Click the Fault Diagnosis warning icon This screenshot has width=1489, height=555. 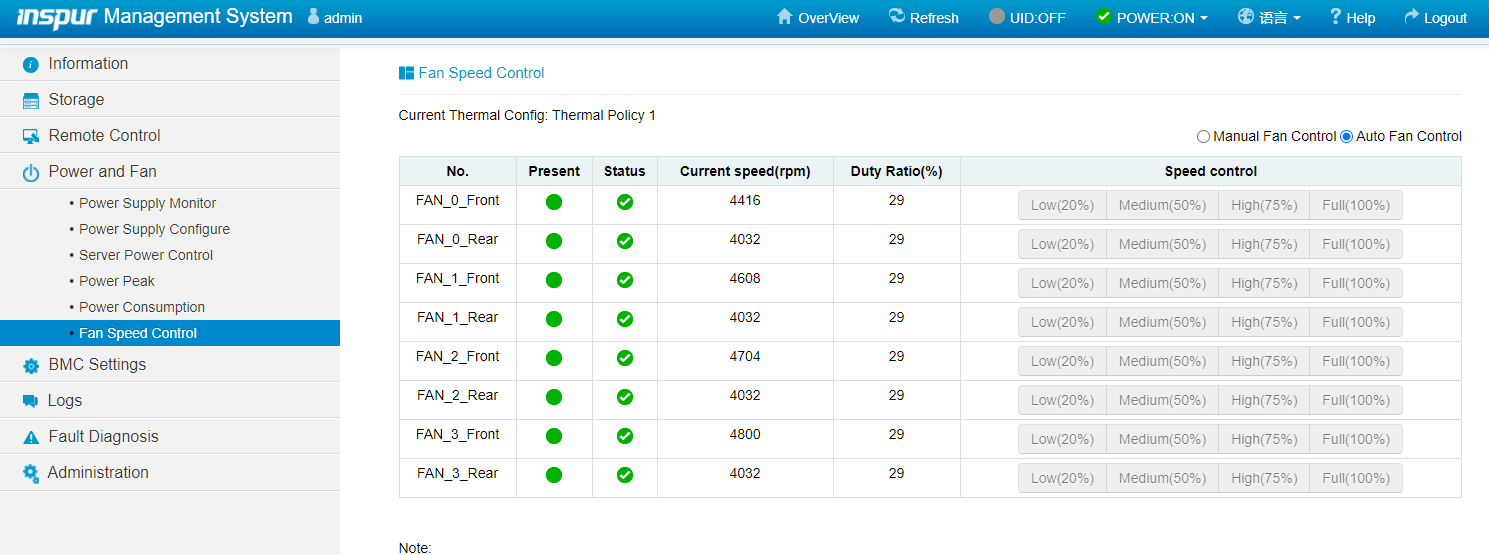pos(31,437)
